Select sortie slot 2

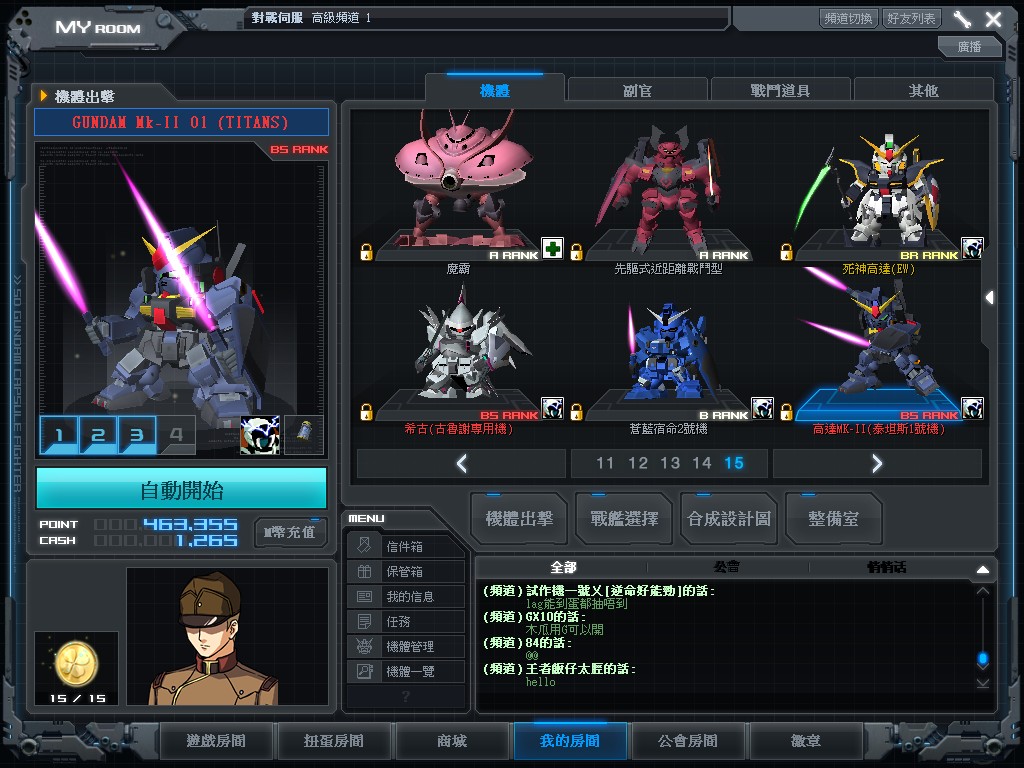tap(98, 435)
